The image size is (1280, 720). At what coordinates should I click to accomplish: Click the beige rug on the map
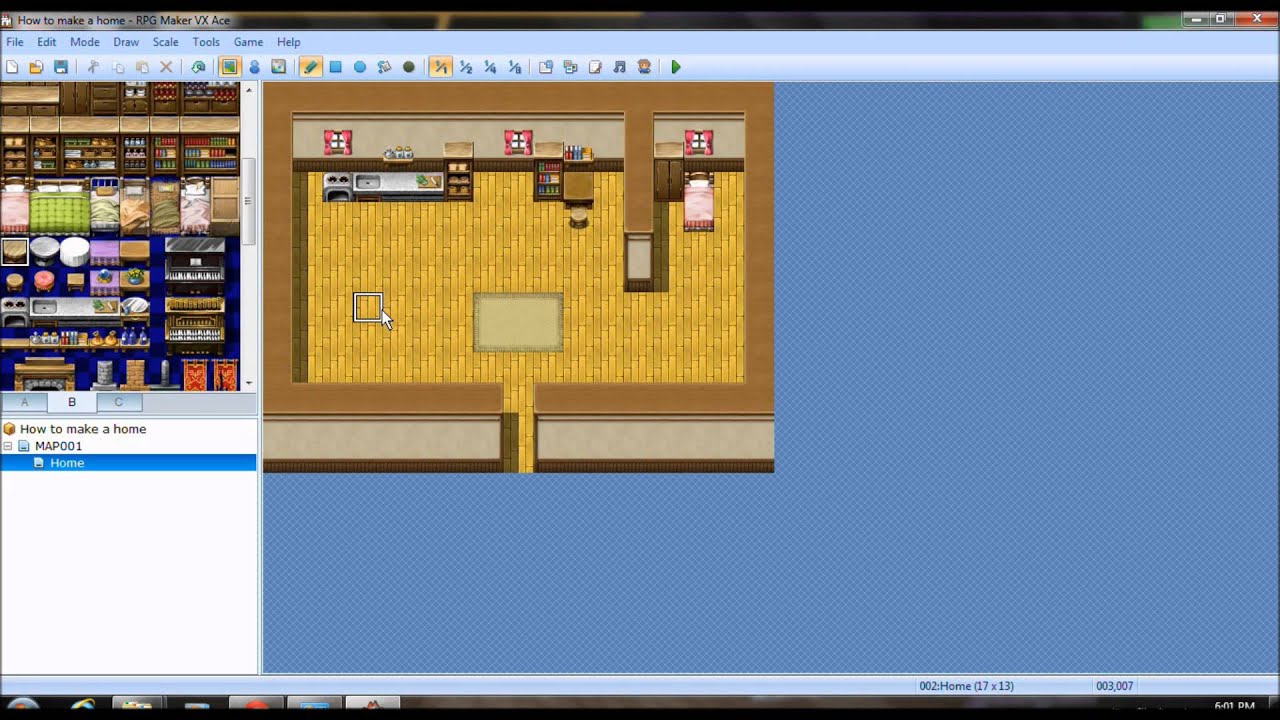(x=518, y=322)
